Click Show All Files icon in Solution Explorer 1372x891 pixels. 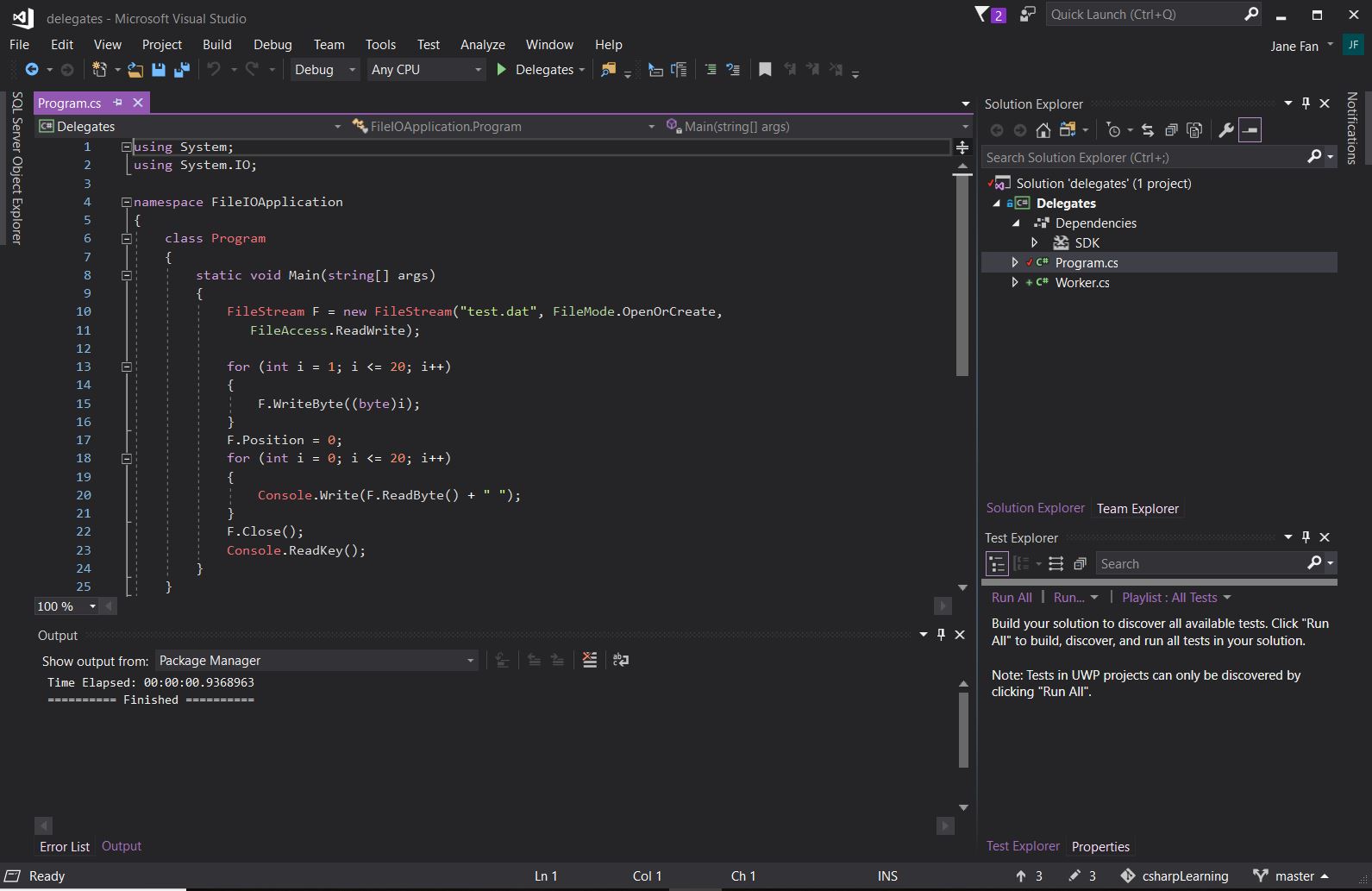[x=1194, y=130]
